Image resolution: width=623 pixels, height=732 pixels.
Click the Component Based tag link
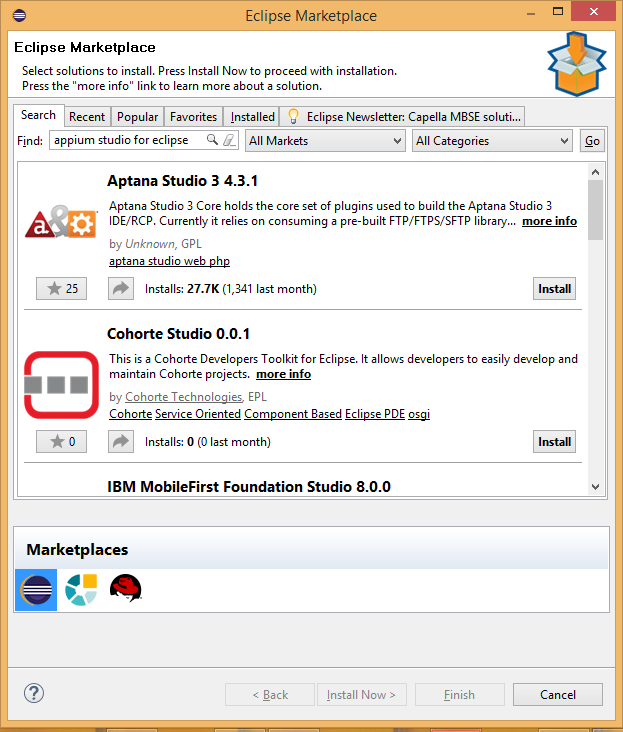point(293,414)
